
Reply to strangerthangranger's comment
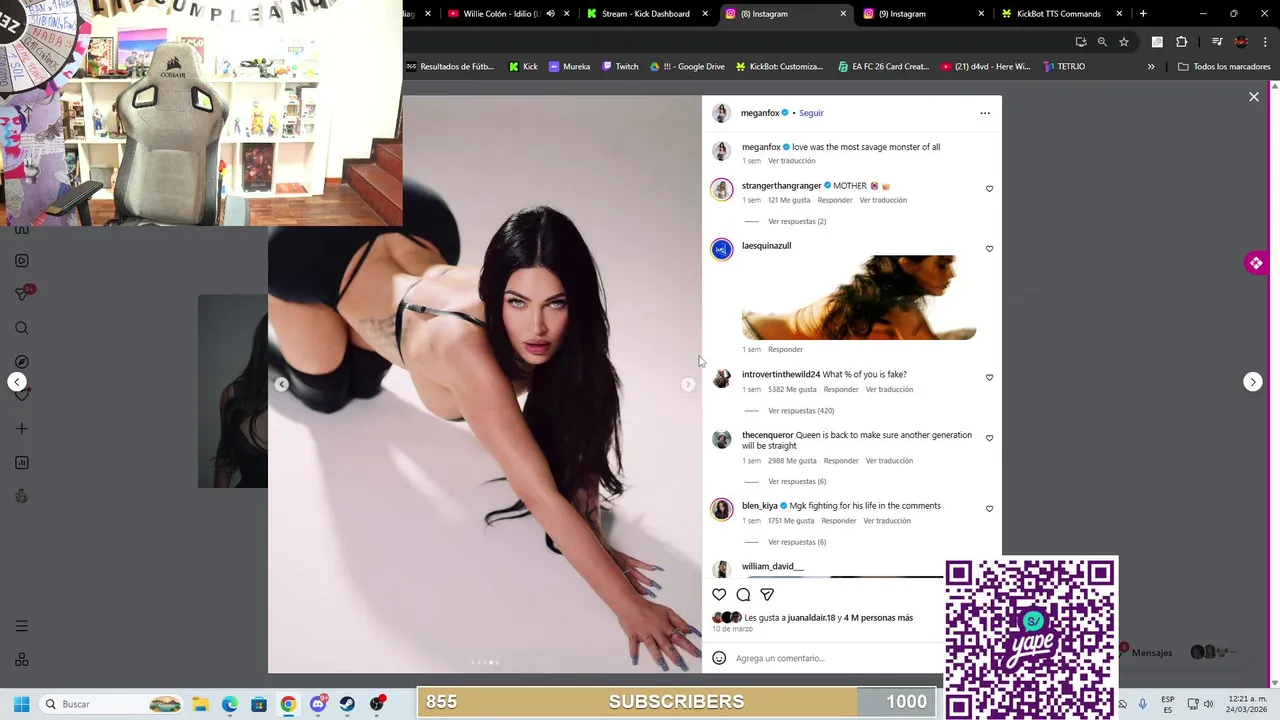[835, 200]
